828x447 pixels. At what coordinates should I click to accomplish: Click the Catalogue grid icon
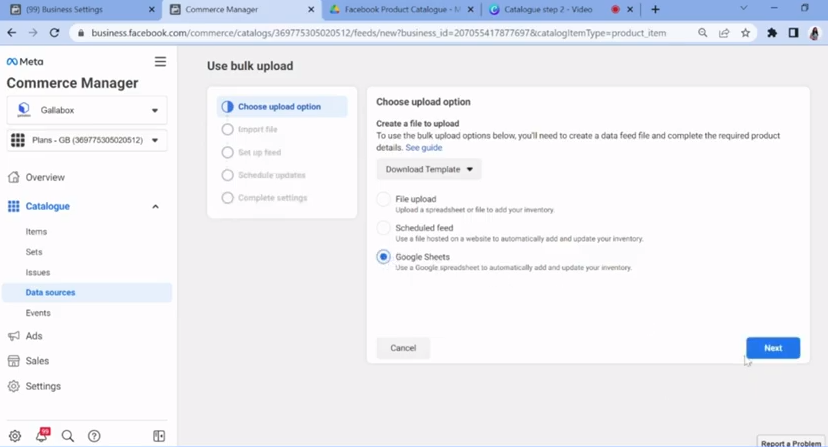14,206
